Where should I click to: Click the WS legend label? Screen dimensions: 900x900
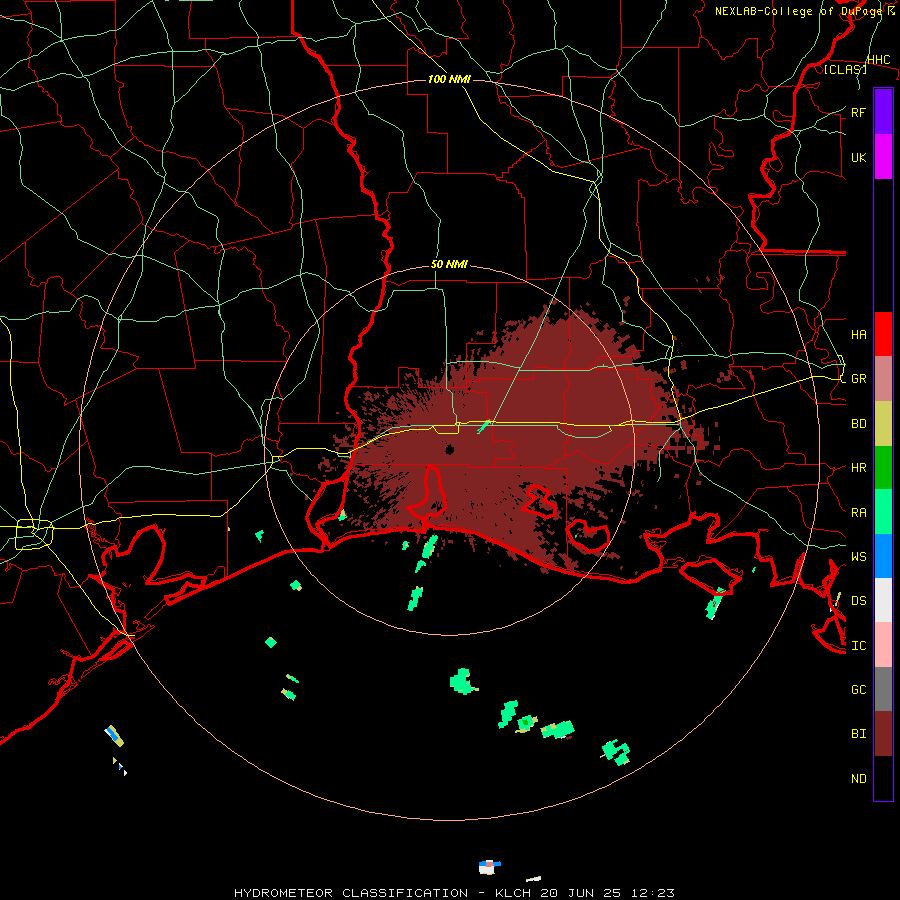859,556
